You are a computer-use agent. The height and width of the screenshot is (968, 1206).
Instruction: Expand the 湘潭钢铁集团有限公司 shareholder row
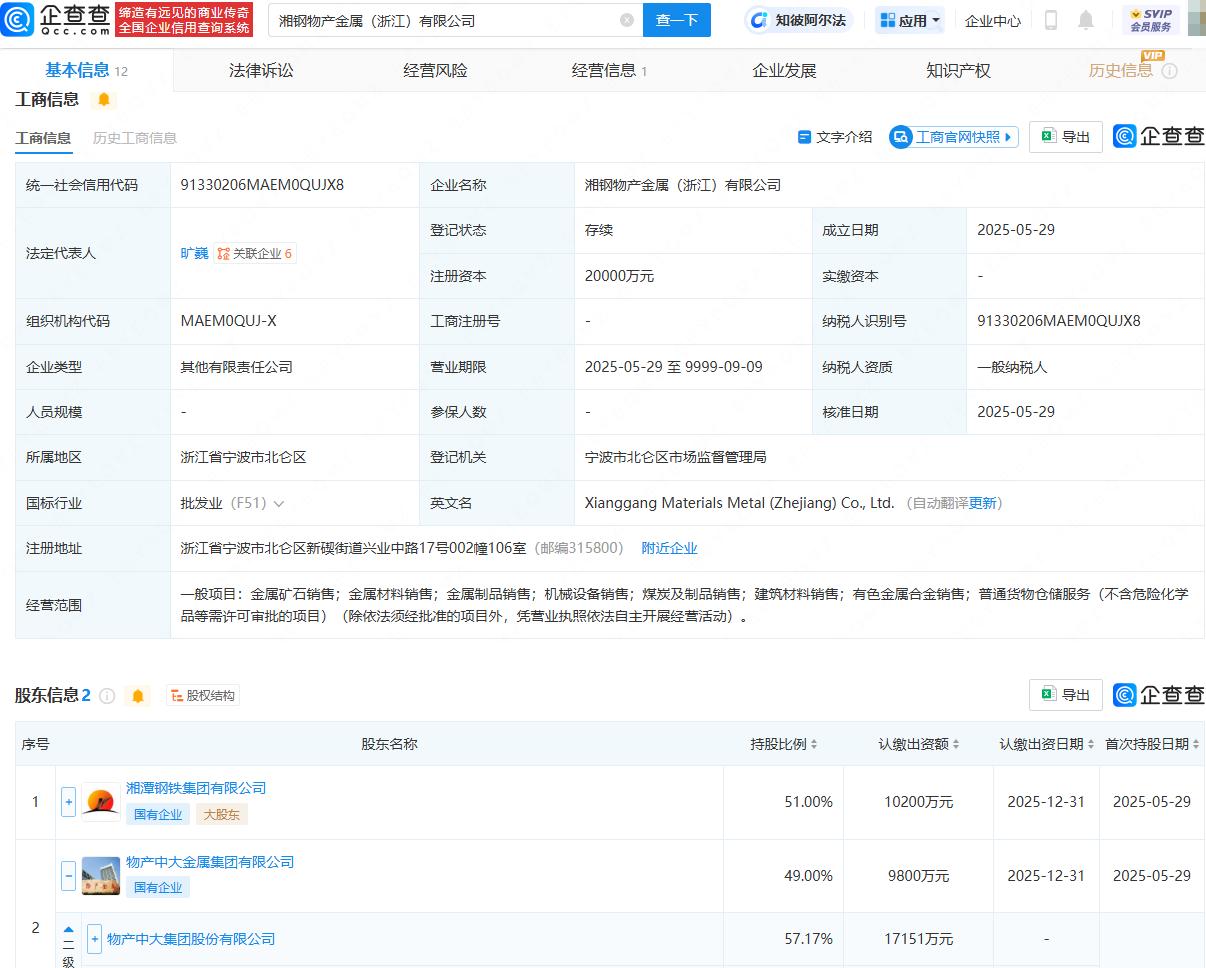[x=68, y=802]
